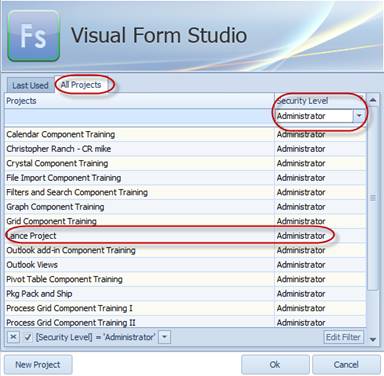The image size is (384, 376).
Task: Click the Projects column header
Action: coord(139,101)
